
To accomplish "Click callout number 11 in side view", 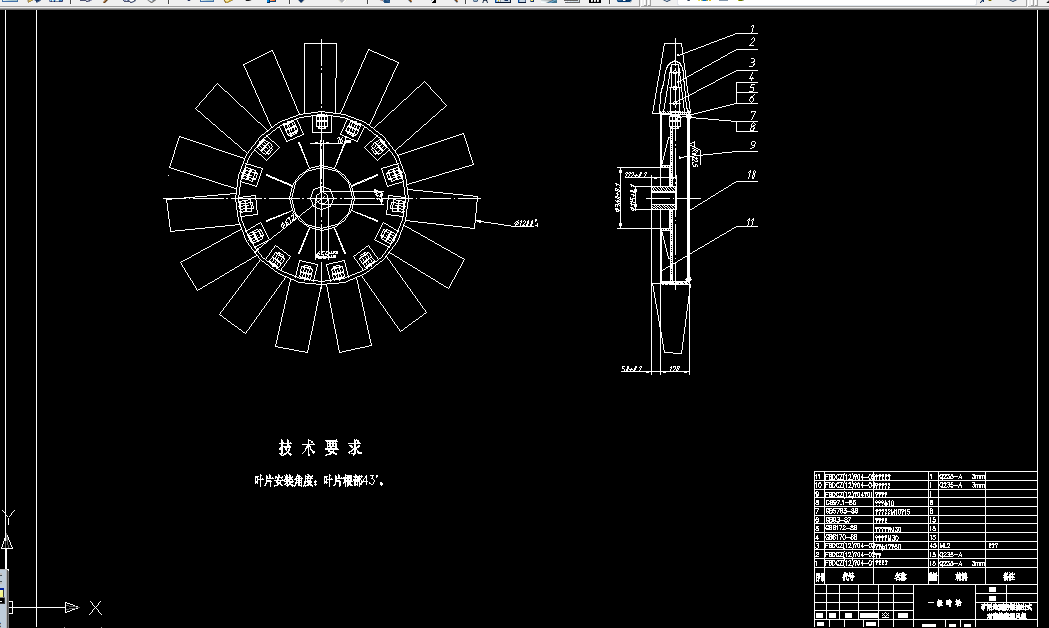I will 751,222.
